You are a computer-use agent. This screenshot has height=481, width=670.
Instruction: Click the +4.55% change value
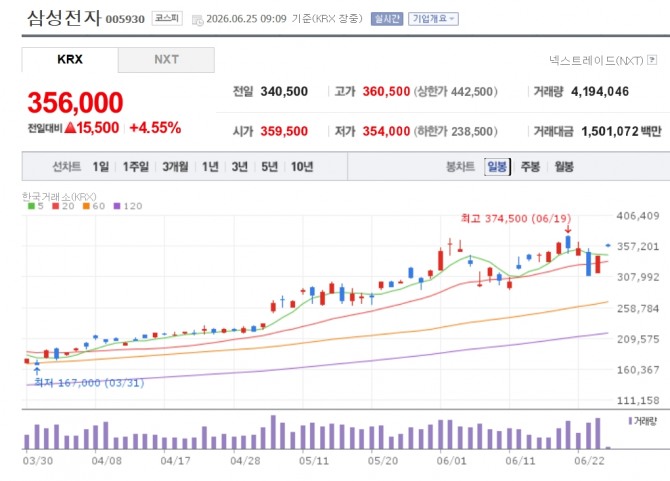[x=156, y=128]
